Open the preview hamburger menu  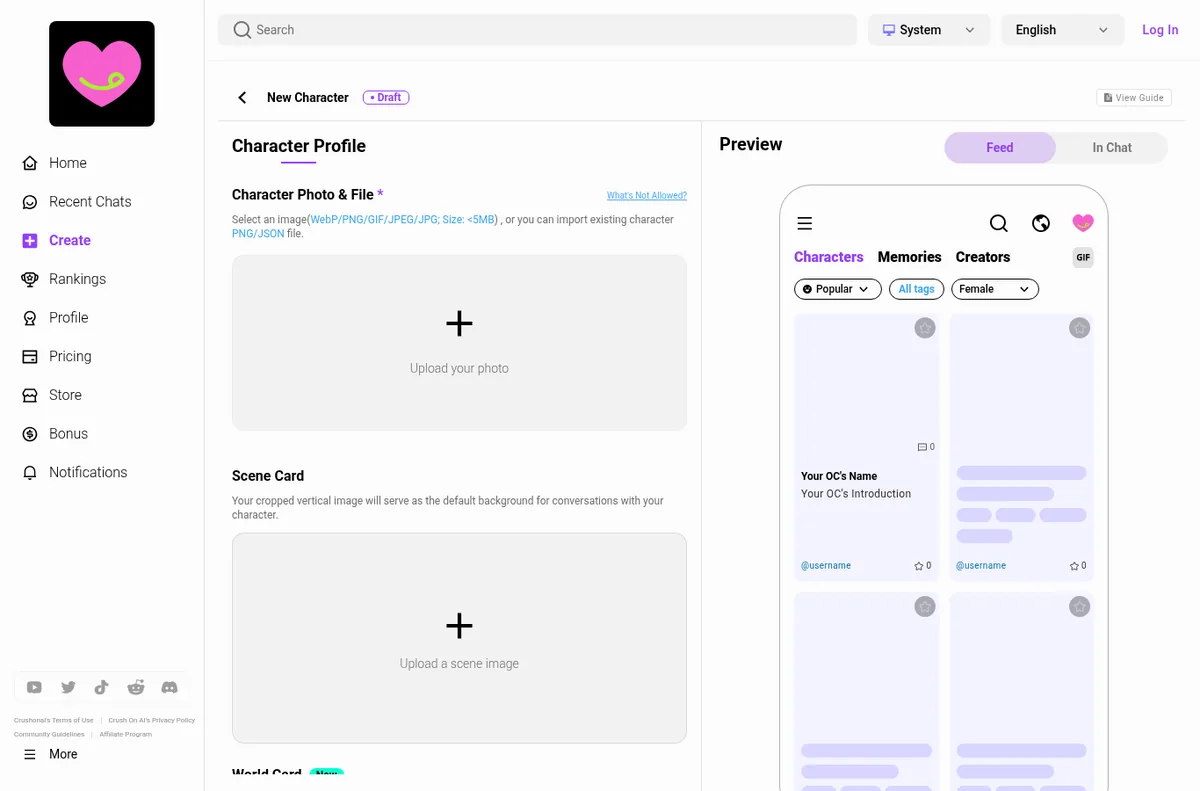tap(805, 224)
